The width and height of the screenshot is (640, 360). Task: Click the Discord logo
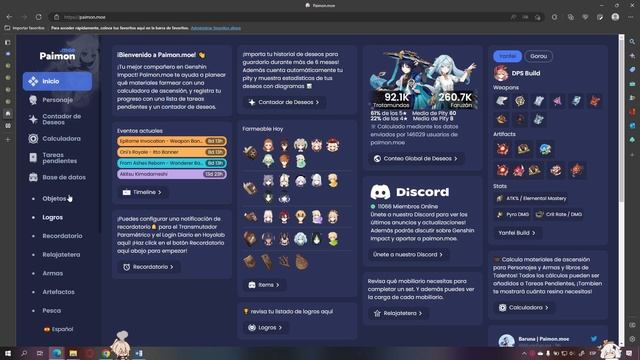[409, 192]
